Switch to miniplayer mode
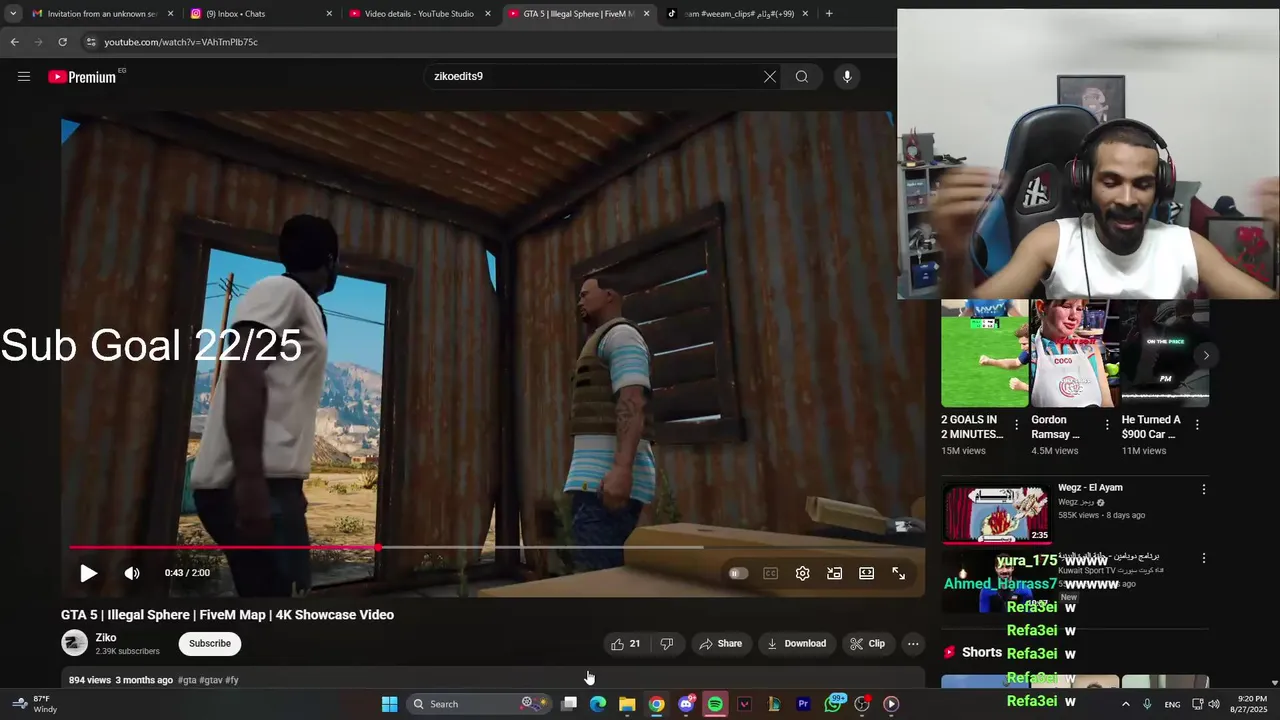Viewport: 1280px width, 720px height. click(x=834, y=573)
